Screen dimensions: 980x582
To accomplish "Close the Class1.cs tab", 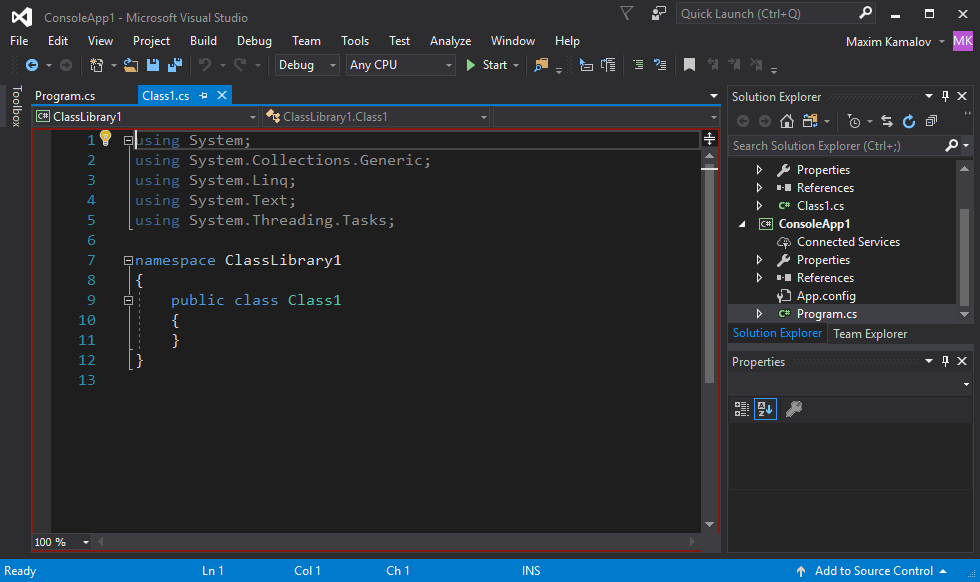I will point(222,96).
